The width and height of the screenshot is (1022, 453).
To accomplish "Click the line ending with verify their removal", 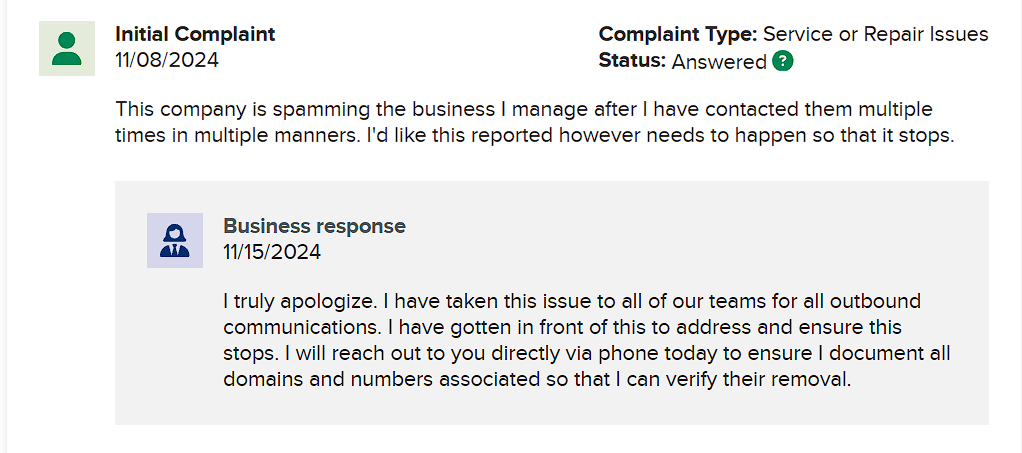I will (537, 379).
